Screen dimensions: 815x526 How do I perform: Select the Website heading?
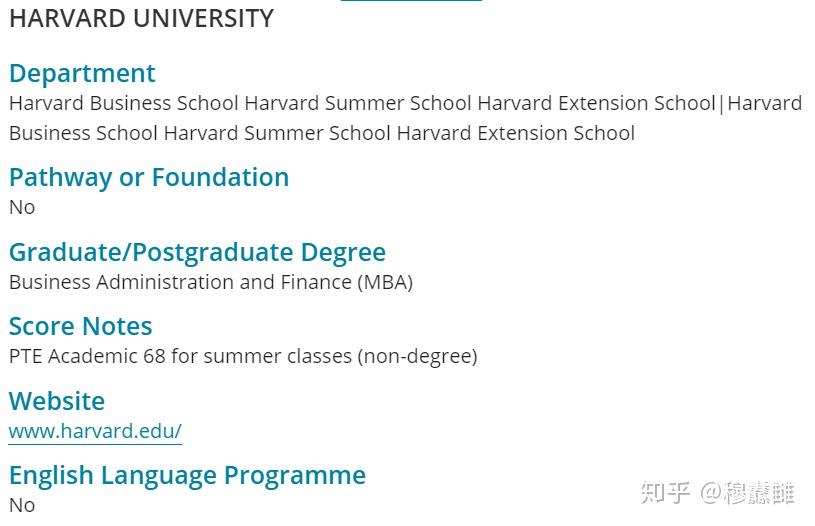click(57, 401)
